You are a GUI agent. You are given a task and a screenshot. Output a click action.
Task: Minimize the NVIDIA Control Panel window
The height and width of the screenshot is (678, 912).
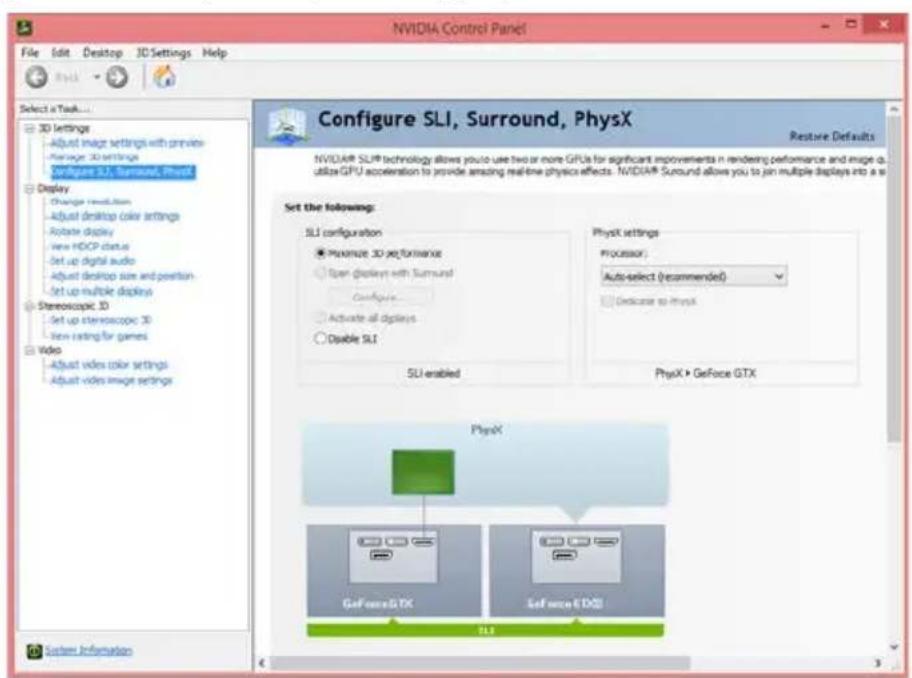pos(825,26)
